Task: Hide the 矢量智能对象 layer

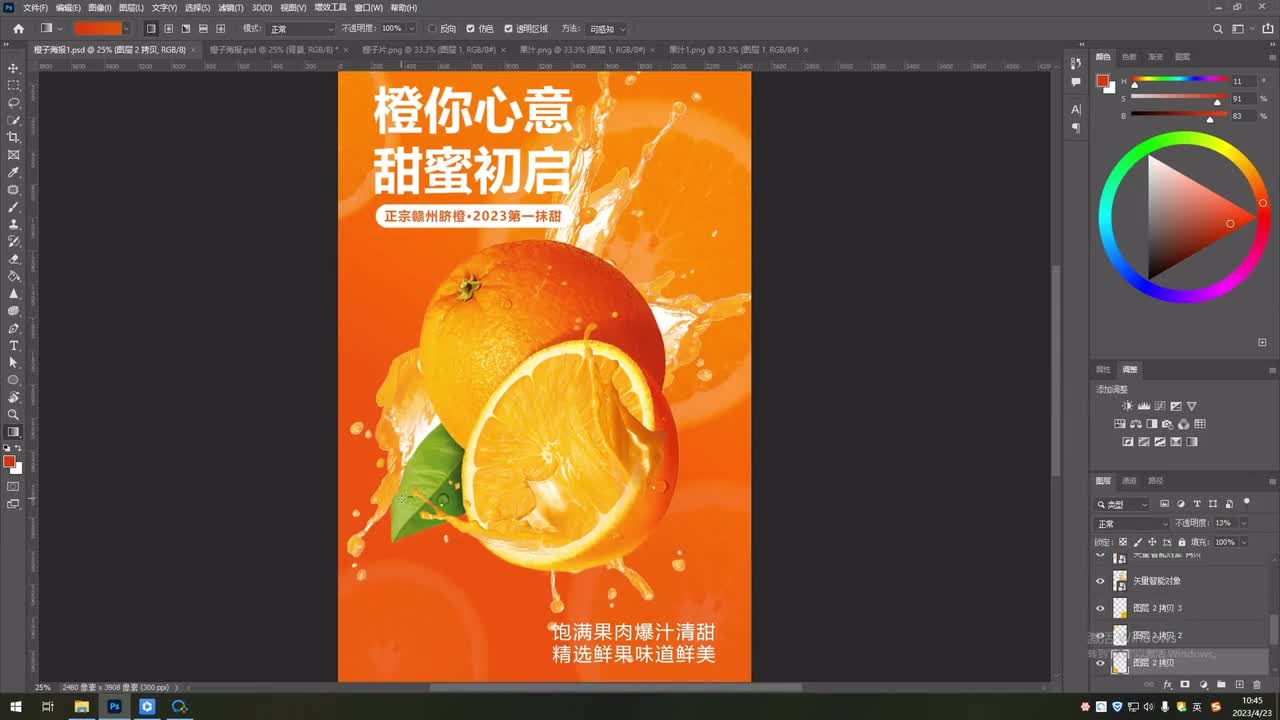Action: click(1100, 580)
